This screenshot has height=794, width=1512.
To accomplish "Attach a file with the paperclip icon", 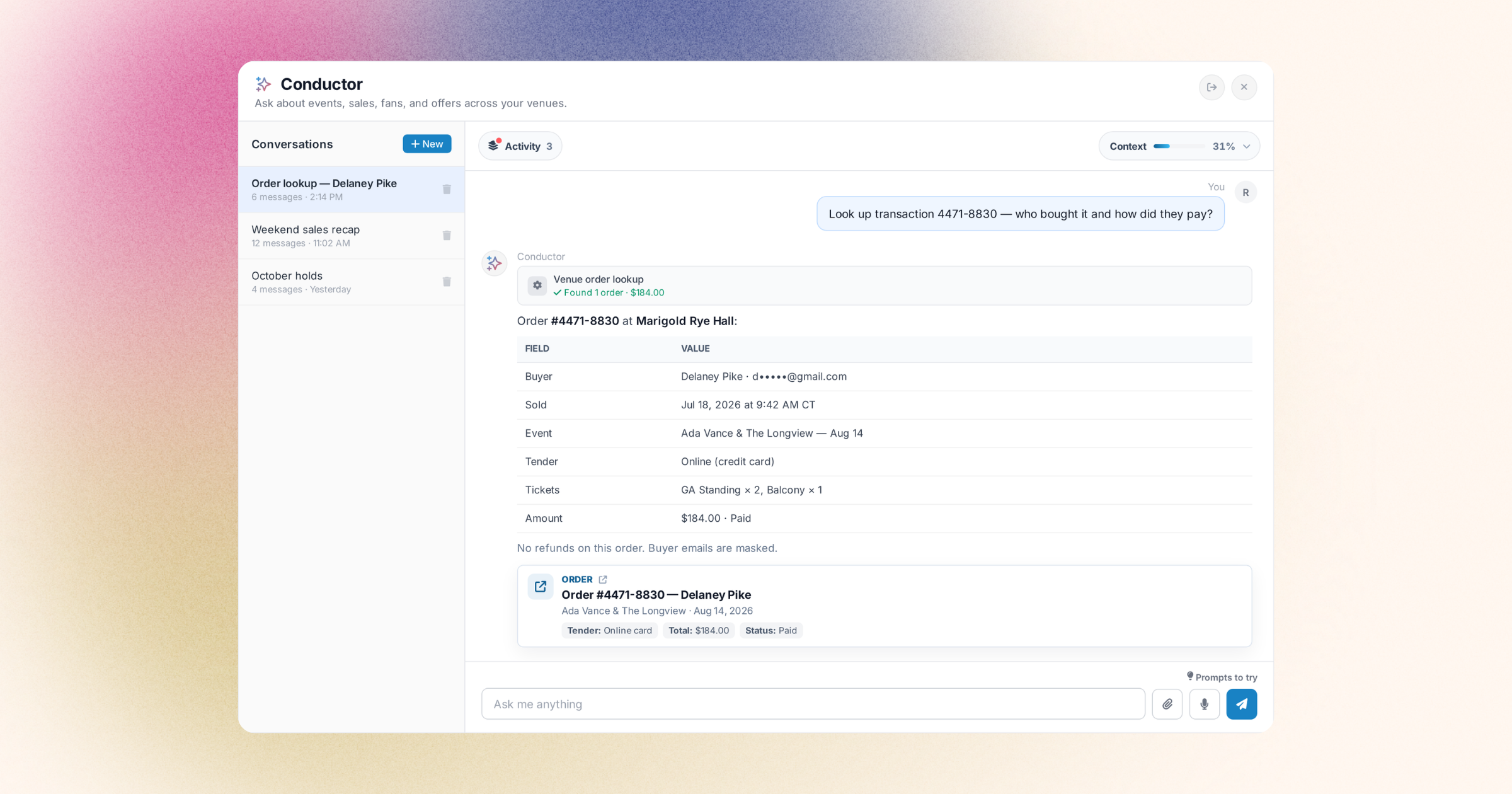I will coord(1167,704).
